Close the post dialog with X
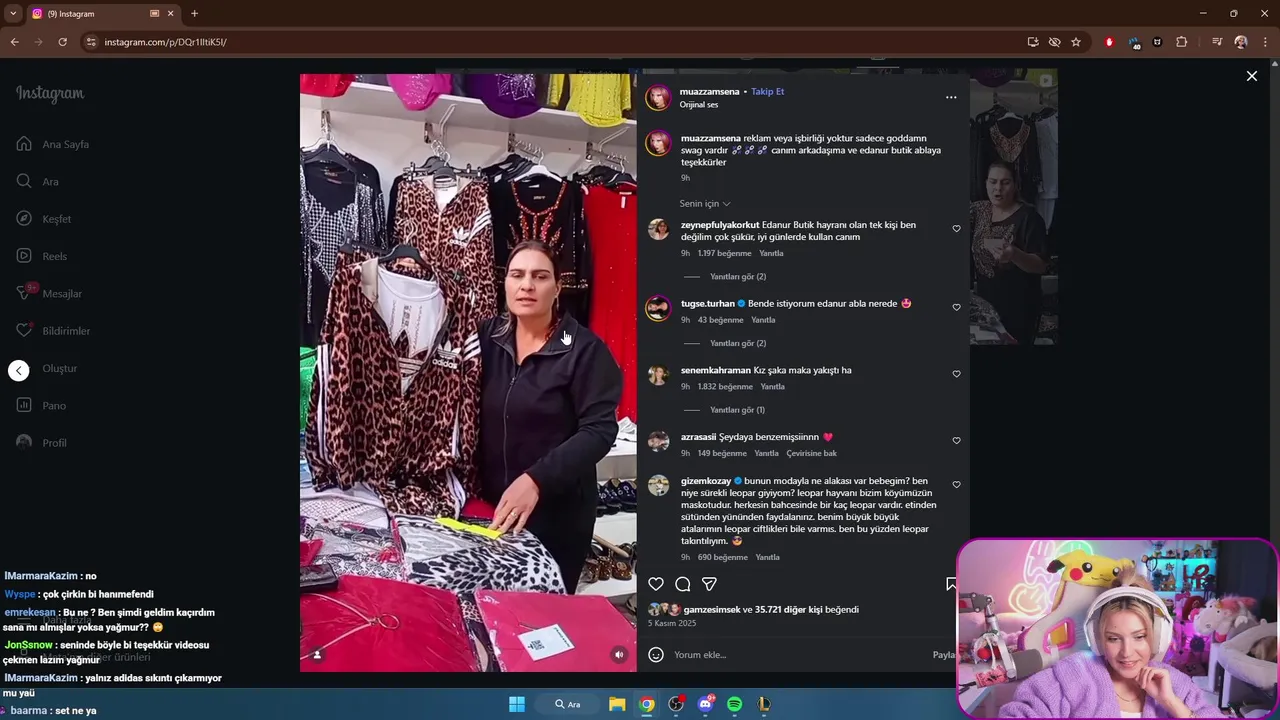Screen dimensions: 1280x720 pos(1251,76)
